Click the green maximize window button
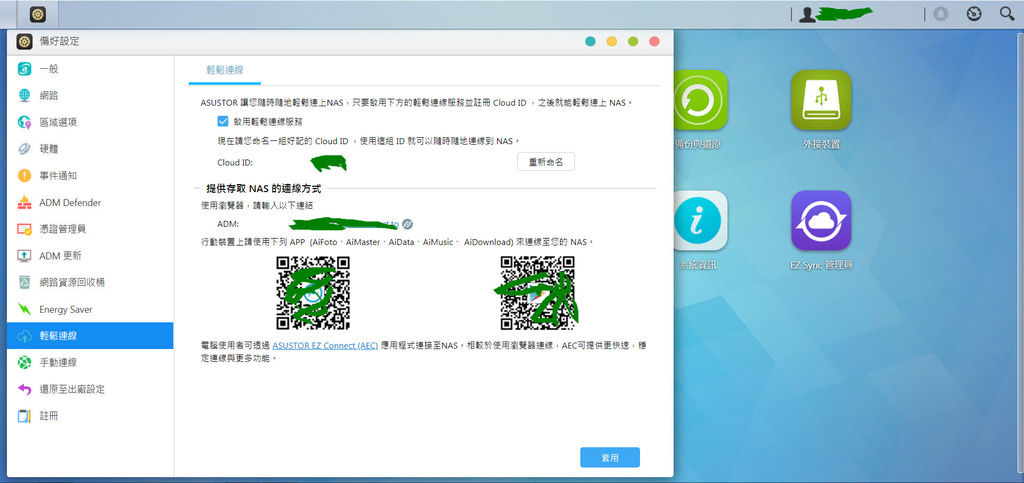Viewport: 1024px width, 483px height. coord(633,41)
